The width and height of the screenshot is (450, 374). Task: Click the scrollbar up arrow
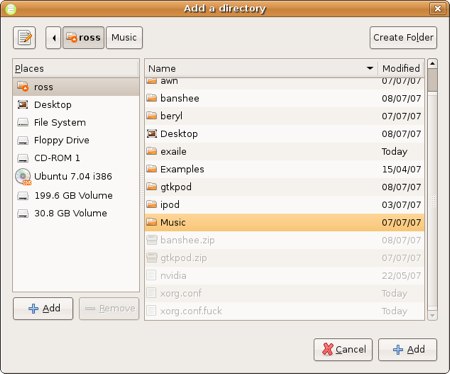coord(432,64)
